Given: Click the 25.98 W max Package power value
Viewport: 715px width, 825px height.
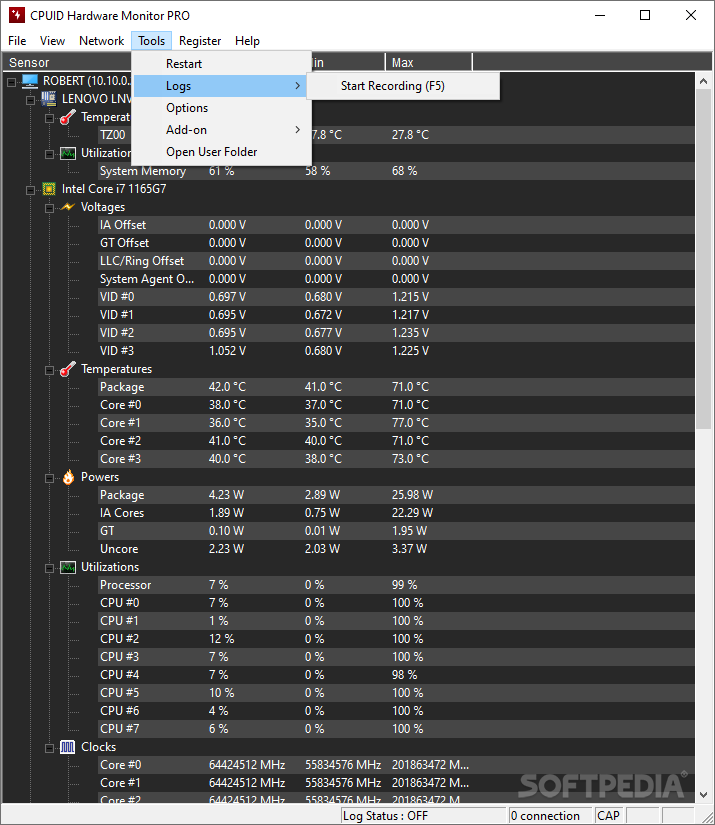Looking at the screenshot, I should point(412,495).
